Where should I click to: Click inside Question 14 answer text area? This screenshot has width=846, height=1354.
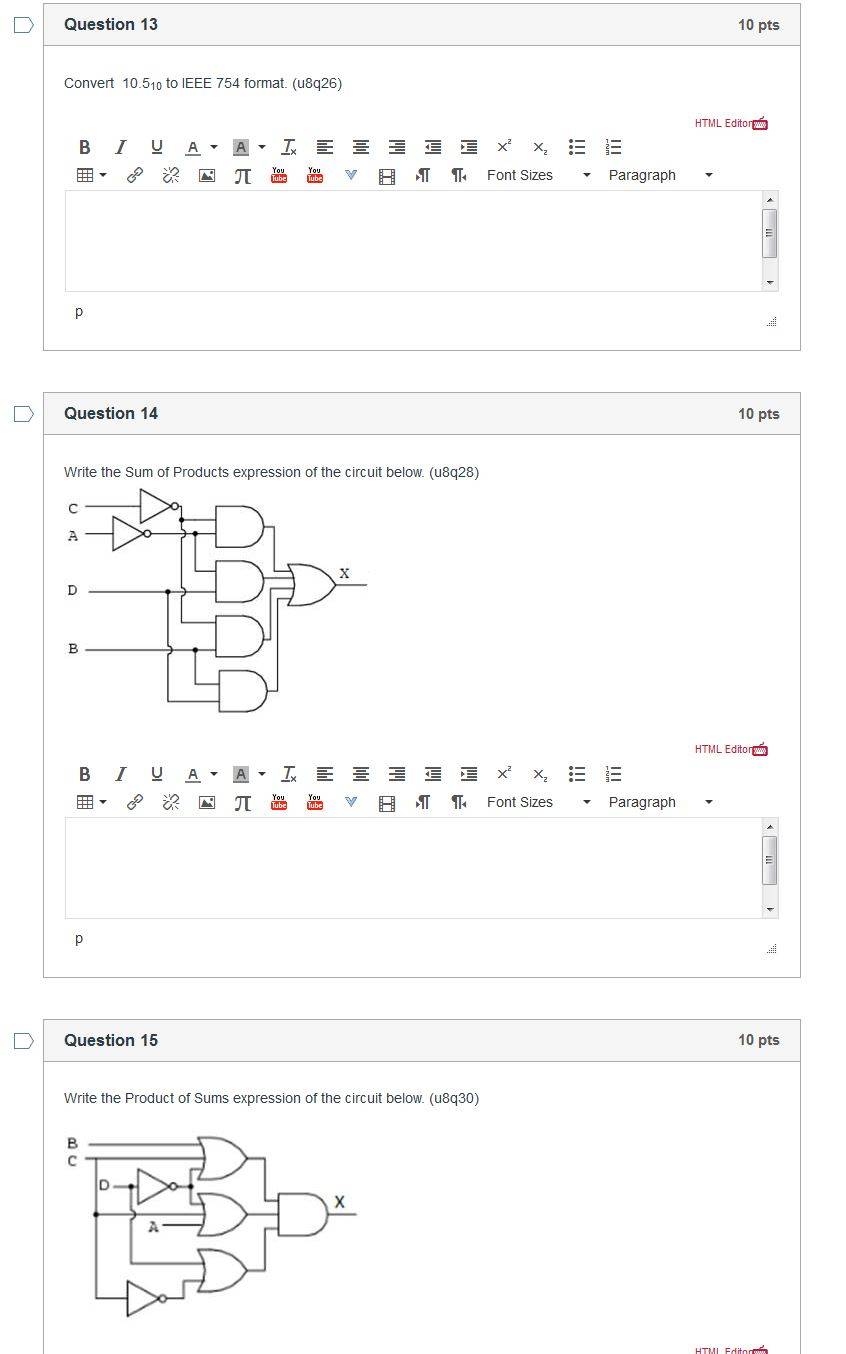click(414, 868)
